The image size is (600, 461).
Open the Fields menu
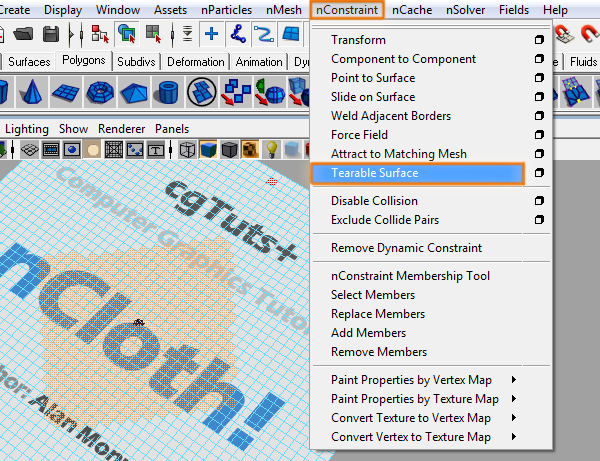tap(514, 10)
